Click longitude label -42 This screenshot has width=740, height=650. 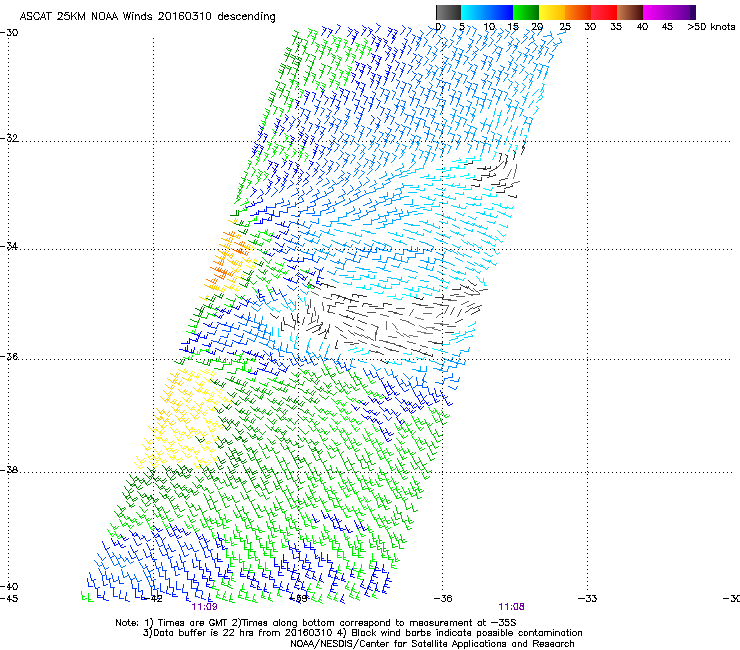(153, 599)
